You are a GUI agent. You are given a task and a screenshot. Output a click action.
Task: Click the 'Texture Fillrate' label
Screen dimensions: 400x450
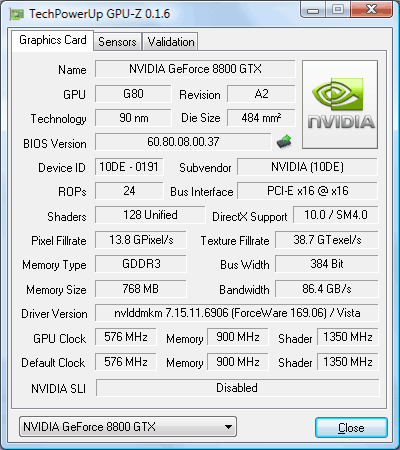(235, 241)
